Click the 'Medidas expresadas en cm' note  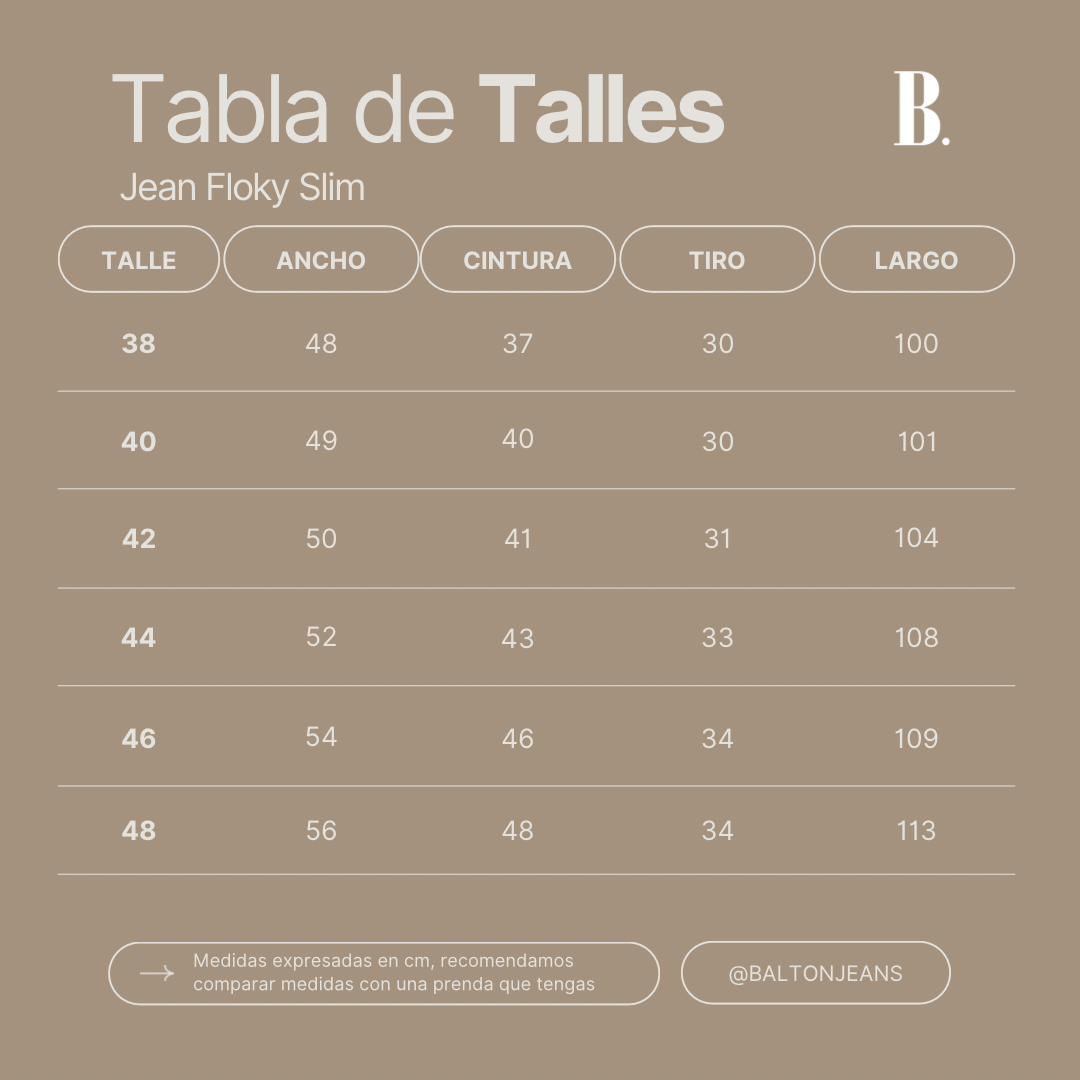(394, 972)
